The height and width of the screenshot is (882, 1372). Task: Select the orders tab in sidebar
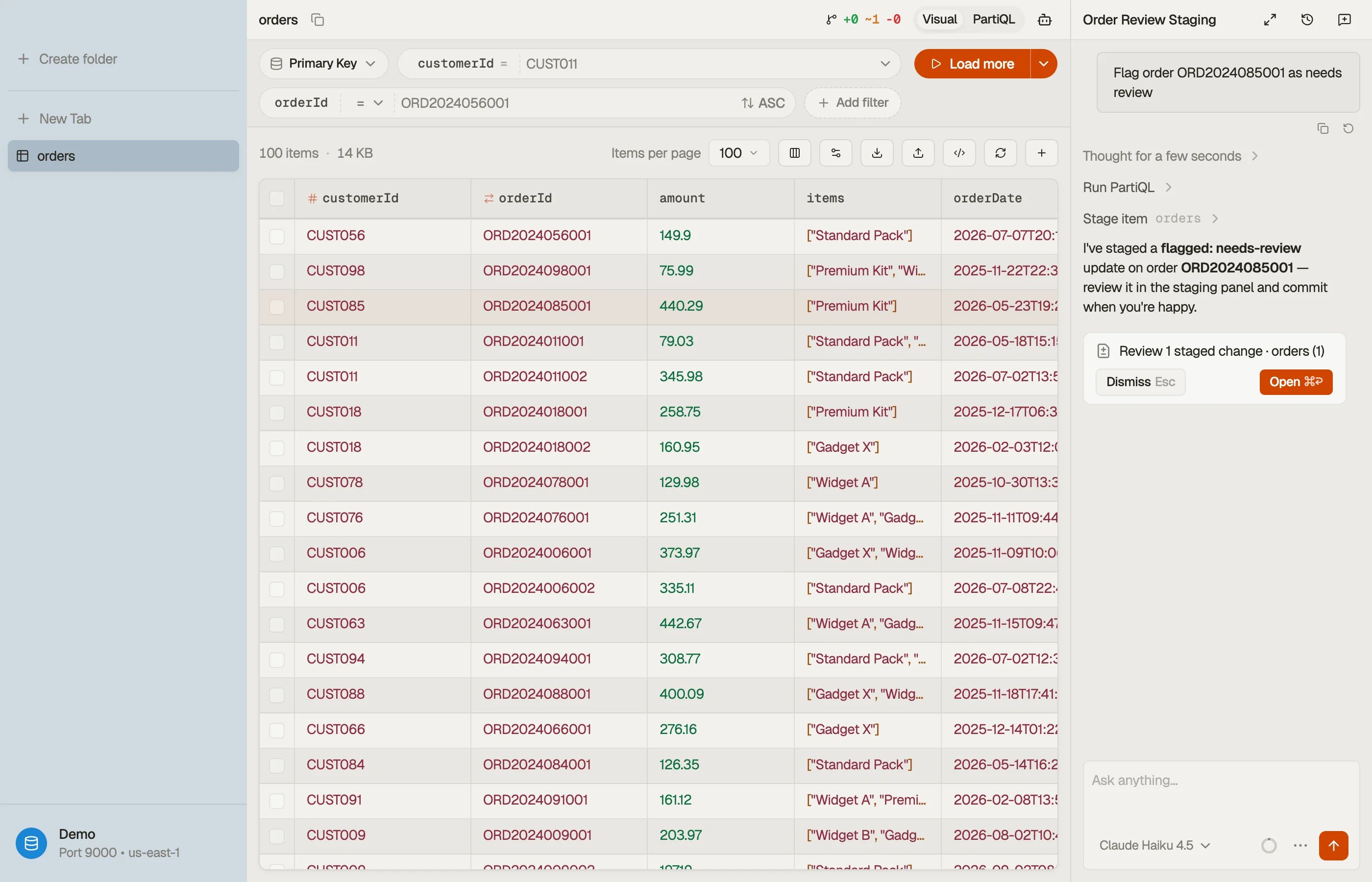coord(123,156)
